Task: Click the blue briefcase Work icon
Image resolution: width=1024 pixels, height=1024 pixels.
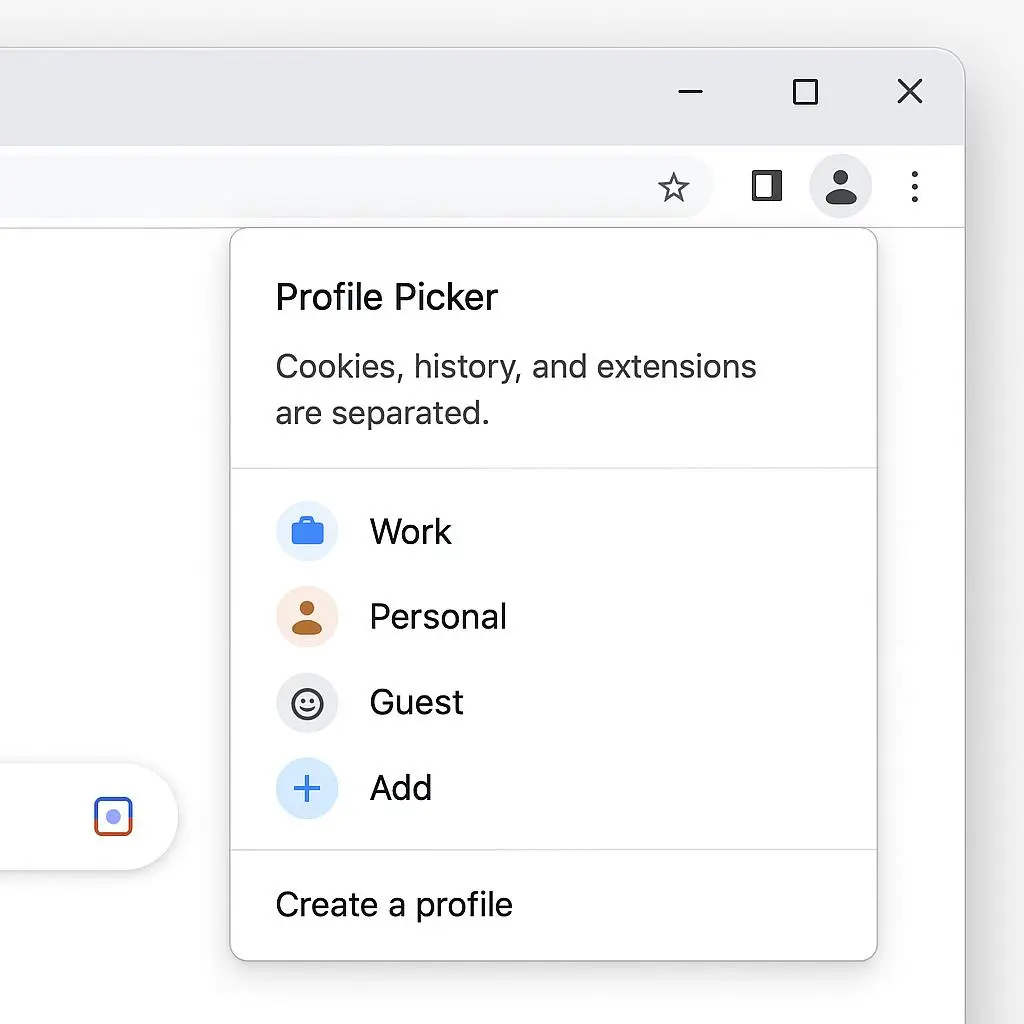Action: pyautogui.click(x=307, y=531)
